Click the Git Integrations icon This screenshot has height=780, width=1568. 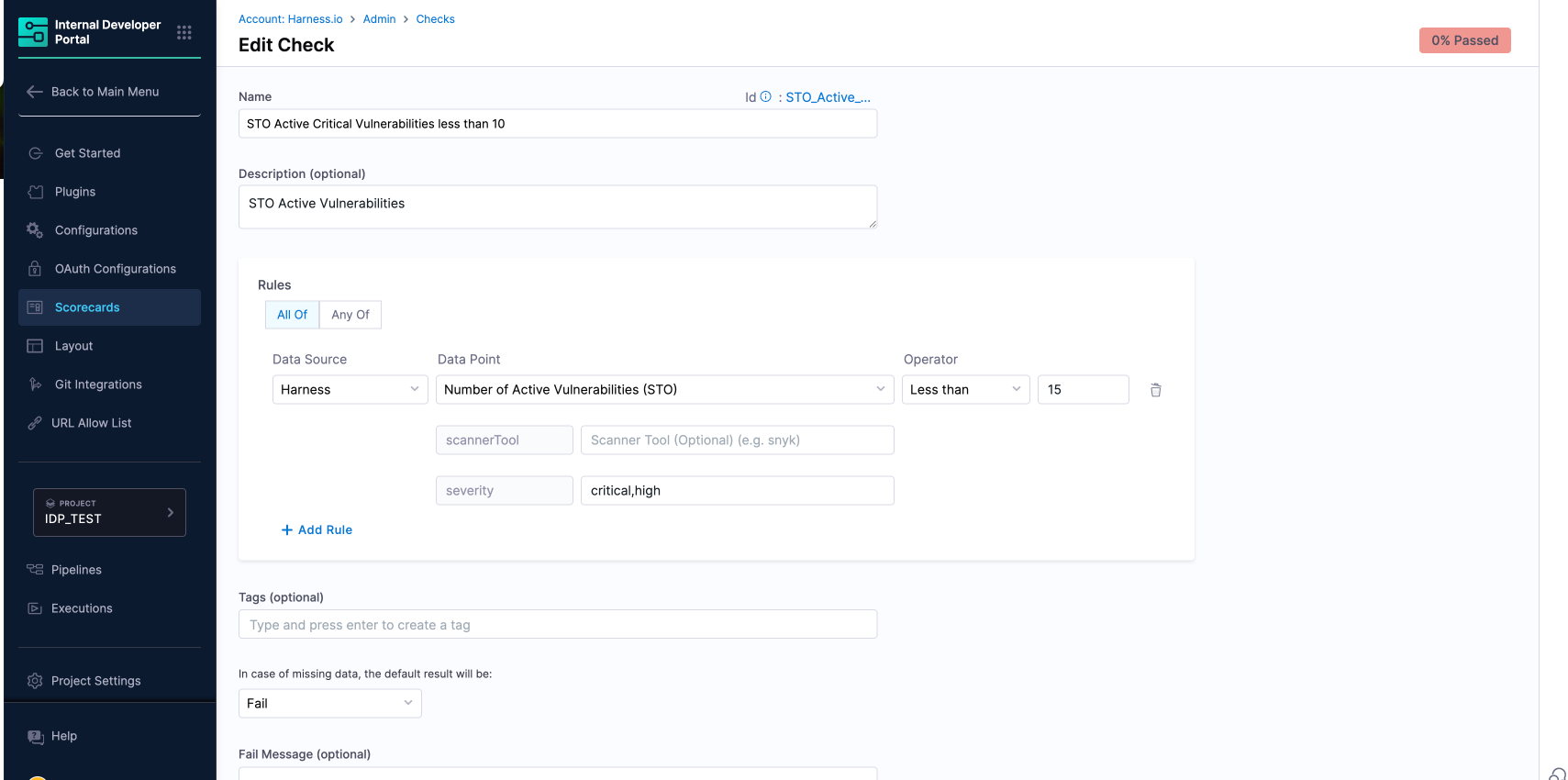click(35, 384)
